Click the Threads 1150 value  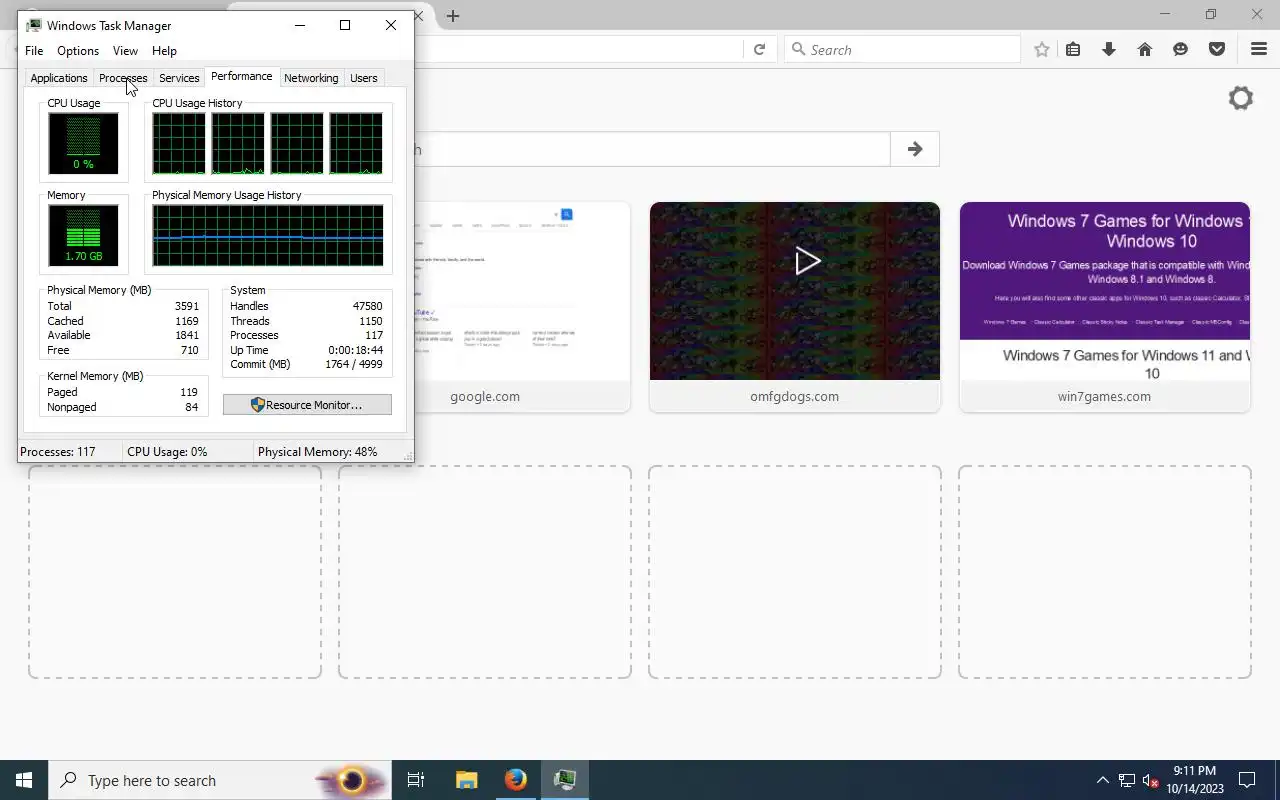(370, 321)
